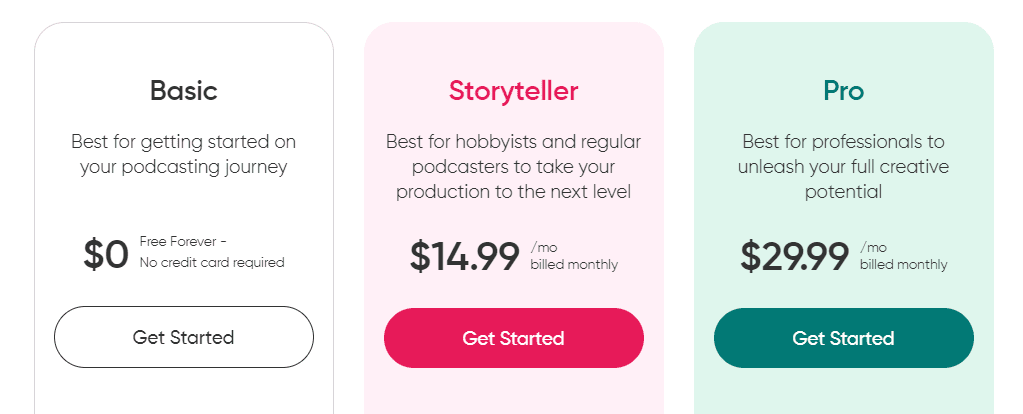Click Get Started on the Basic plan
1023x414 pixels.
[183, 337]
